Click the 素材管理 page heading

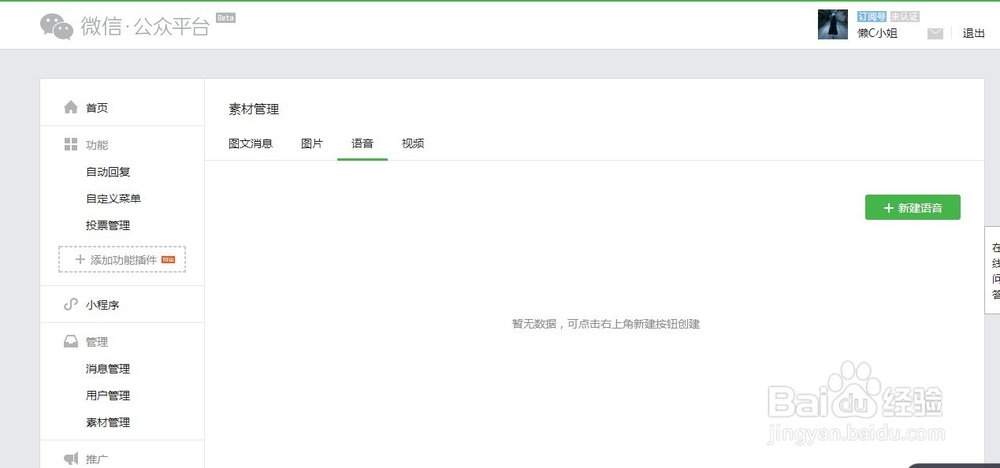[x=254, y=109]
